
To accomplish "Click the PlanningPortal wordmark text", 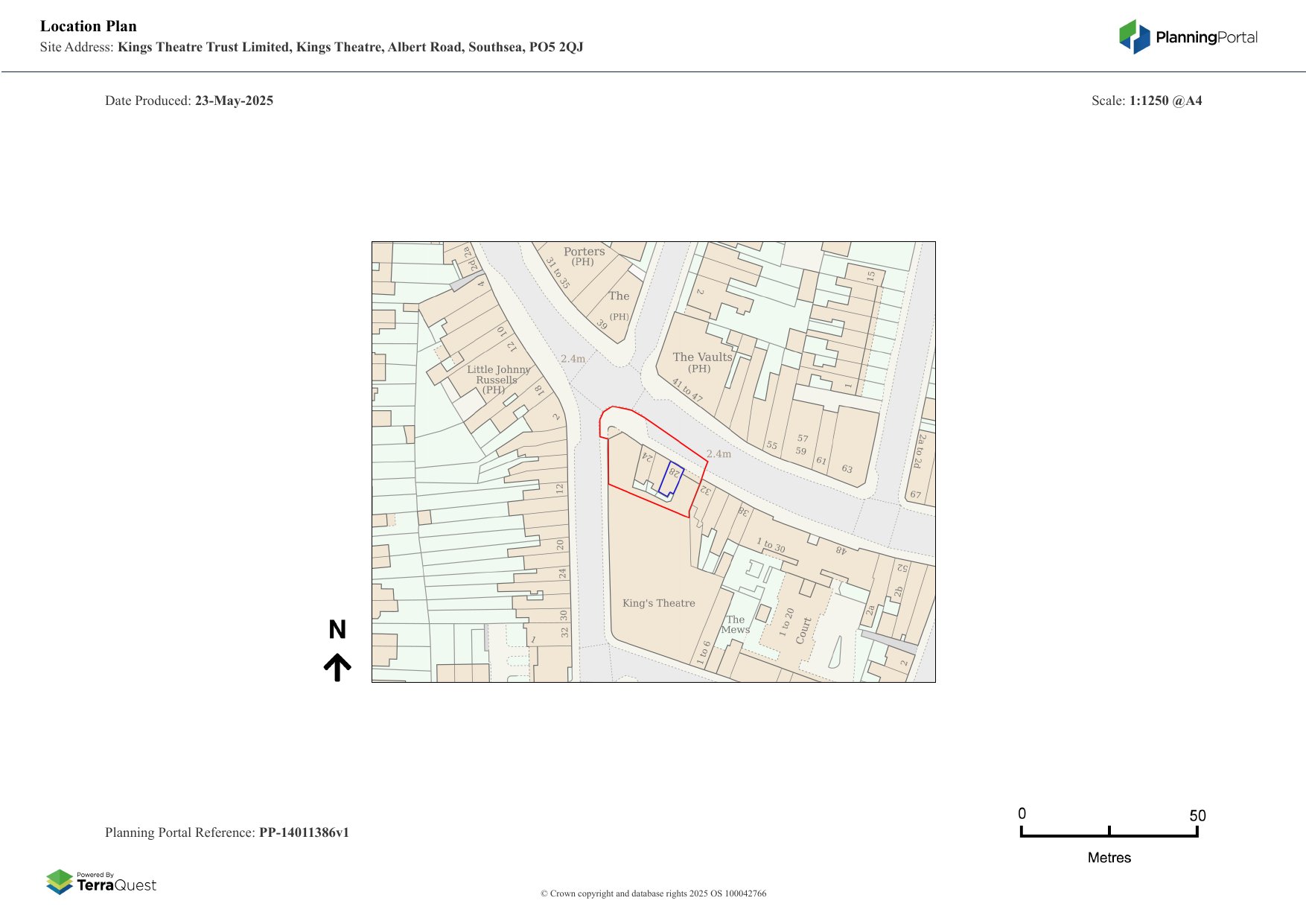I will pos(1206,37).
